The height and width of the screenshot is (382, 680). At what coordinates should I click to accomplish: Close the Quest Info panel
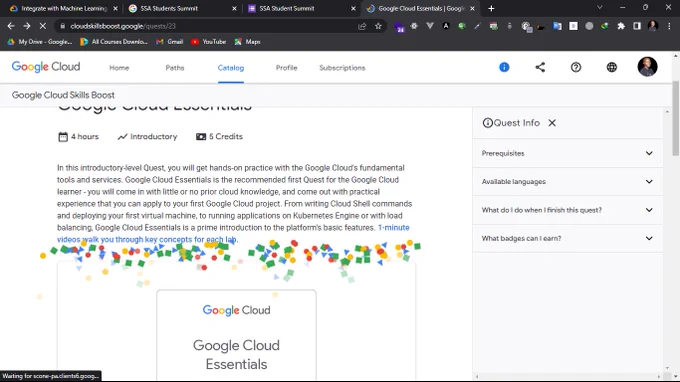point(552,123)
